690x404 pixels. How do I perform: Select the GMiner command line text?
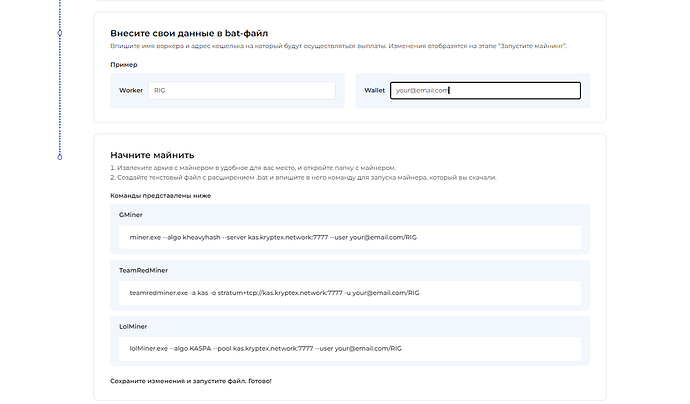(x=273, y=237)
